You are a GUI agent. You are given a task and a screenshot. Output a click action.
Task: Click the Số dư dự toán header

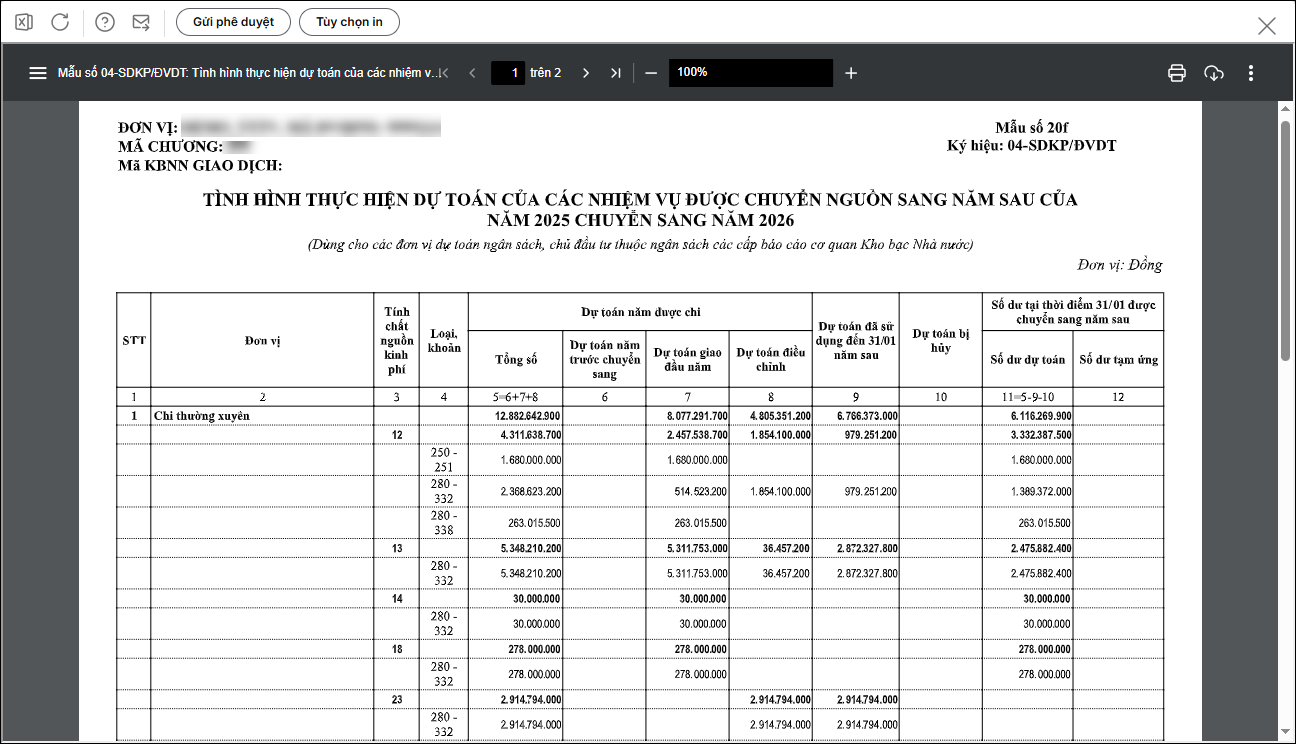click(1027, 360)
